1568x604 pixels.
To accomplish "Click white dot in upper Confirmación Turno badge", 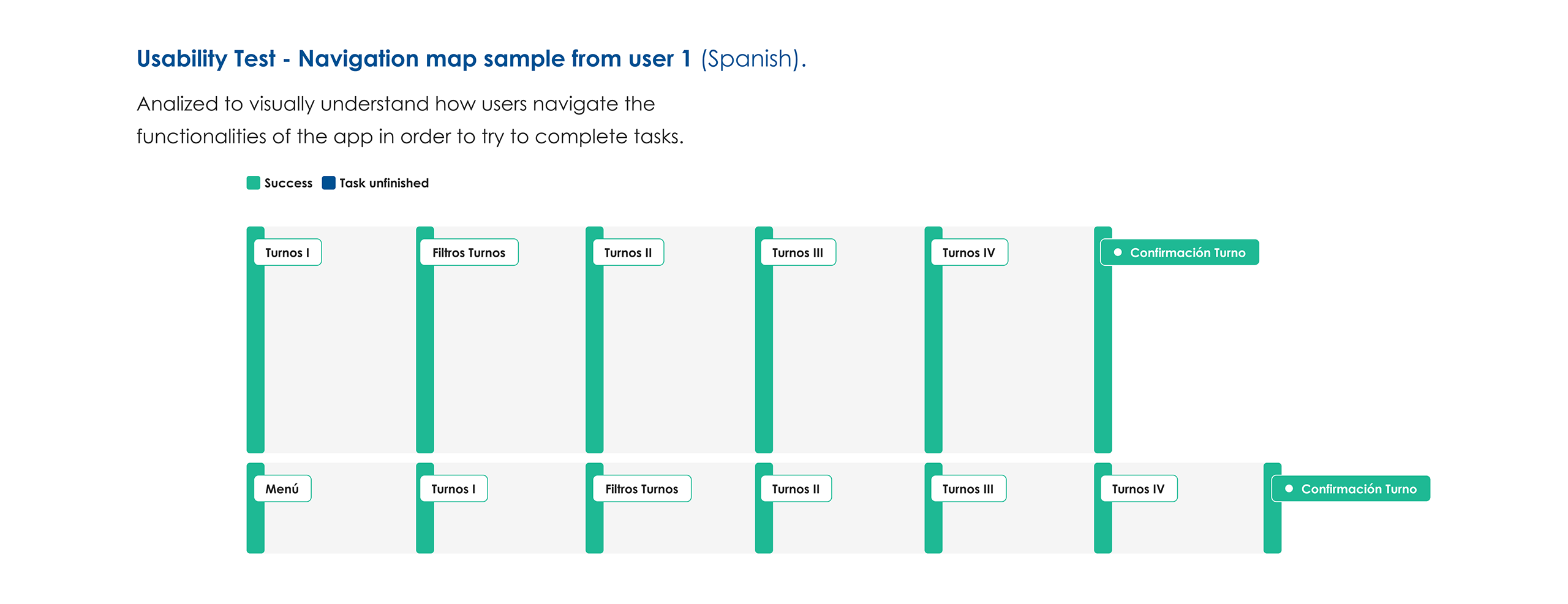I will pyautogui.click(x=1118, y=252).
